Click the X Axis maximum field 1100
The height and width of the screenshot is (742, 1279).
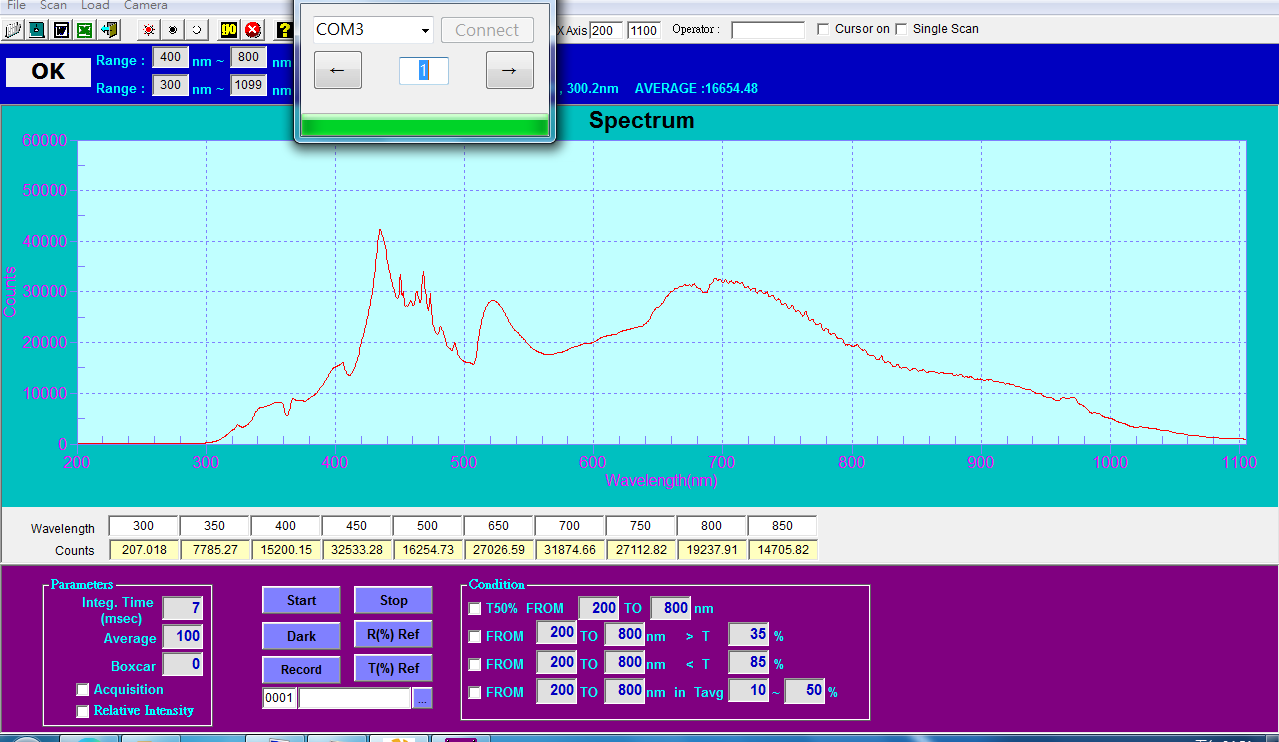pyautogui.click(x=644, y=30)
